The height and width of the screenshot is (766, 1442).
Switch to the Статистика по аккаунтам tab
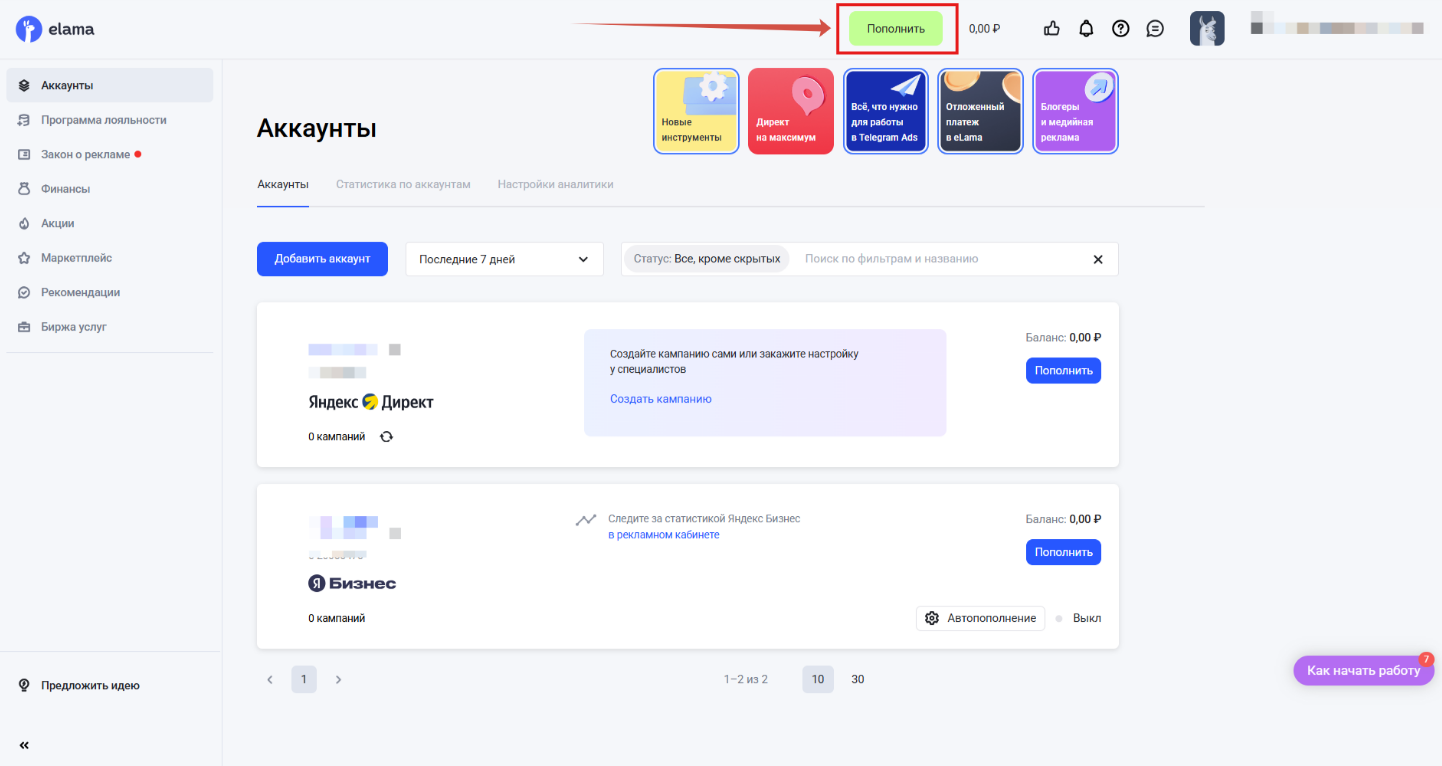404,184
